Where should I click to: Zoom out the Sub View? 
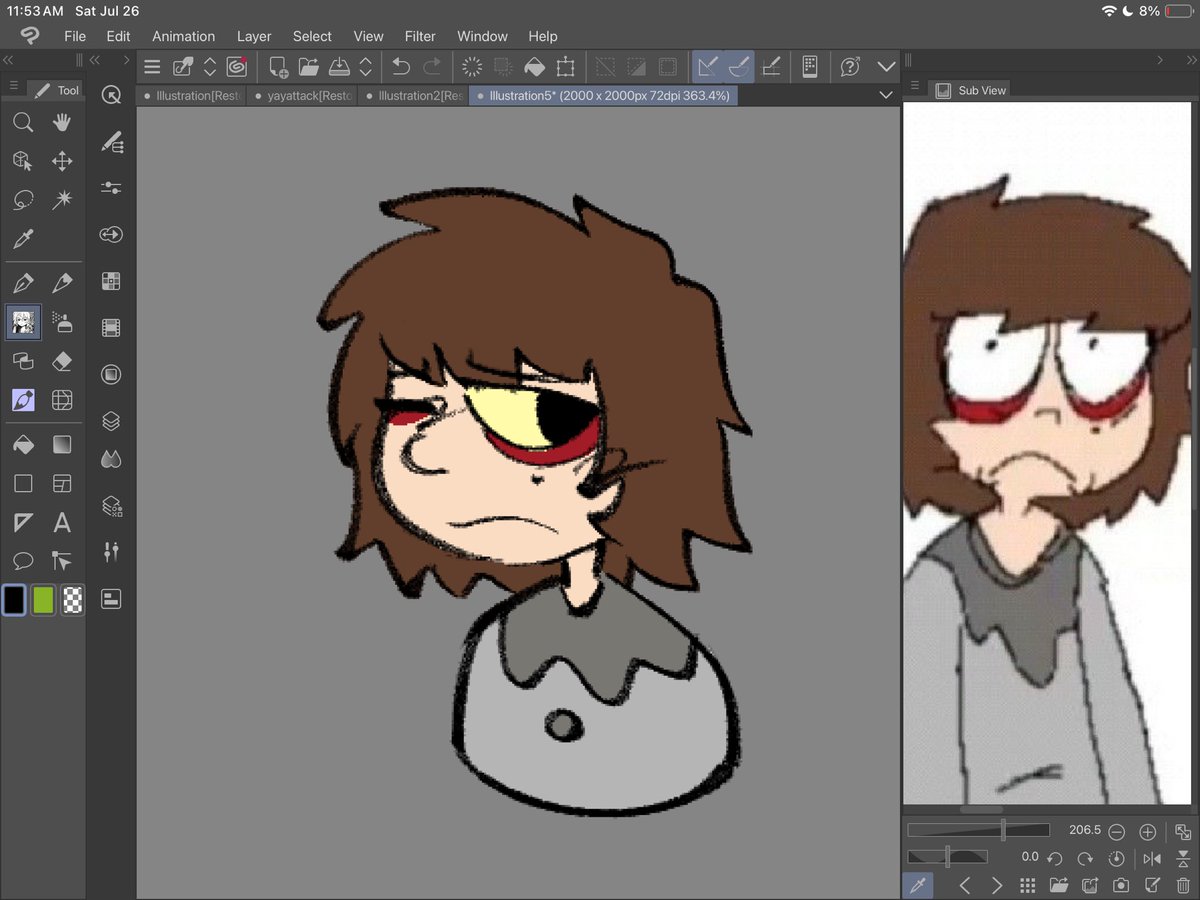click(x=1116, y=831)
